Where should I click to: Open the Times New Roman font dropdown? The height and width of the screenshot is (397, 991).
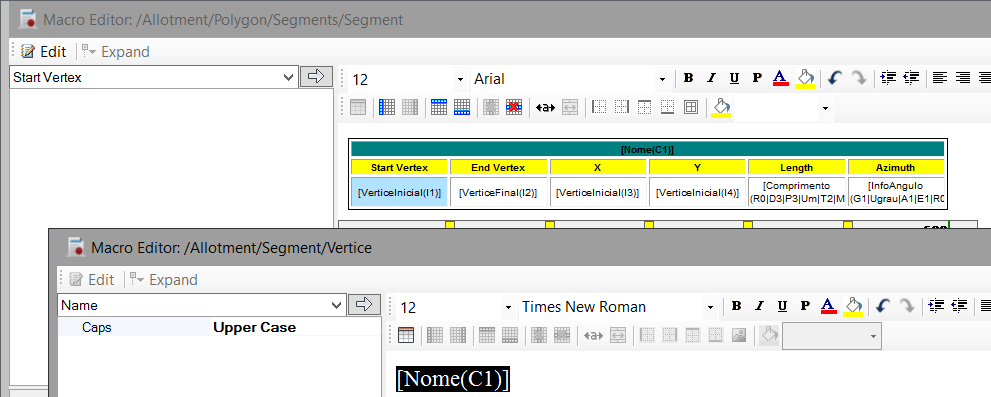click(710, 307)
